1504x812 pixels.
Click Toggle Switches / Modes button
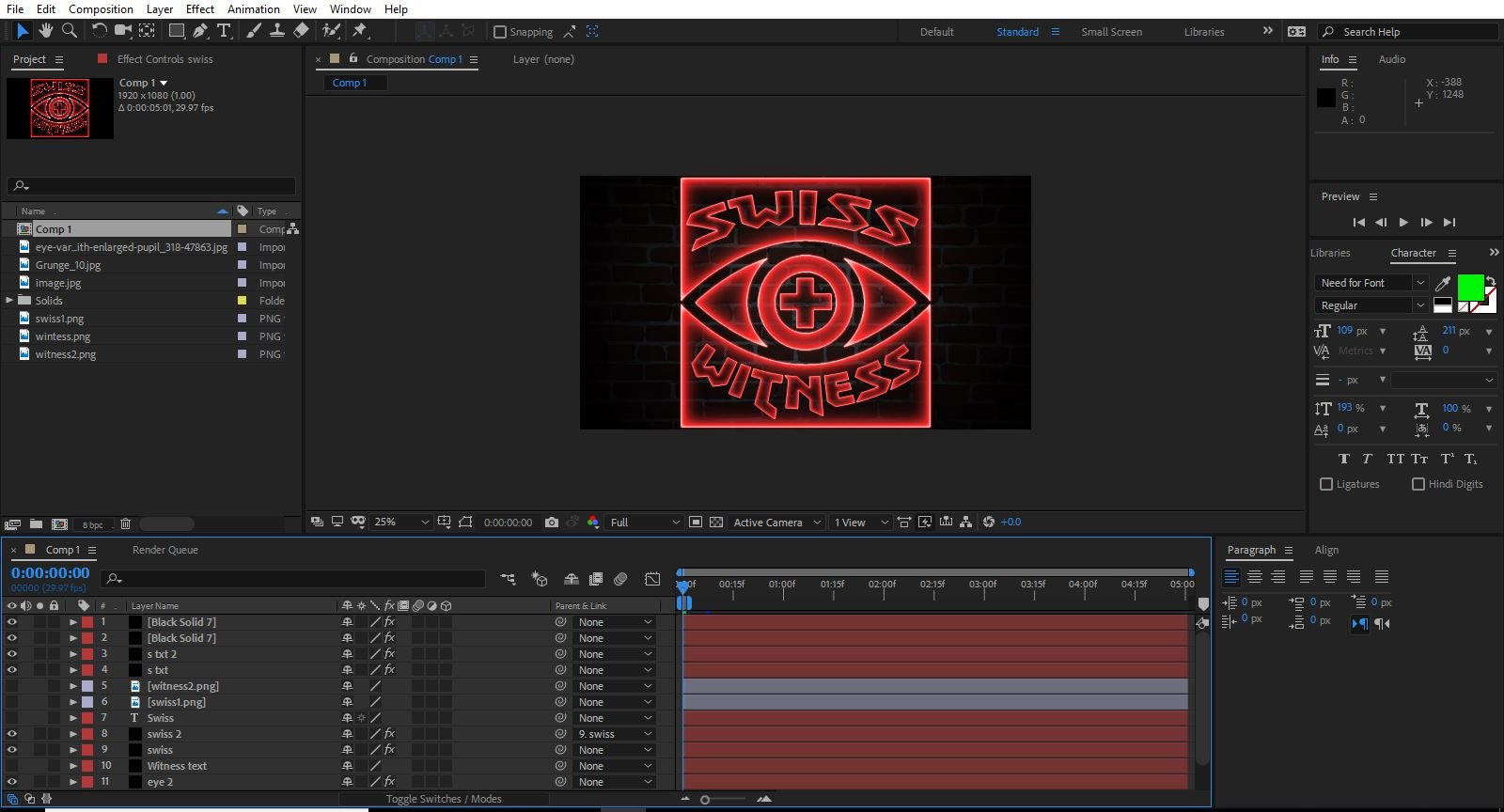pos(444,799)
